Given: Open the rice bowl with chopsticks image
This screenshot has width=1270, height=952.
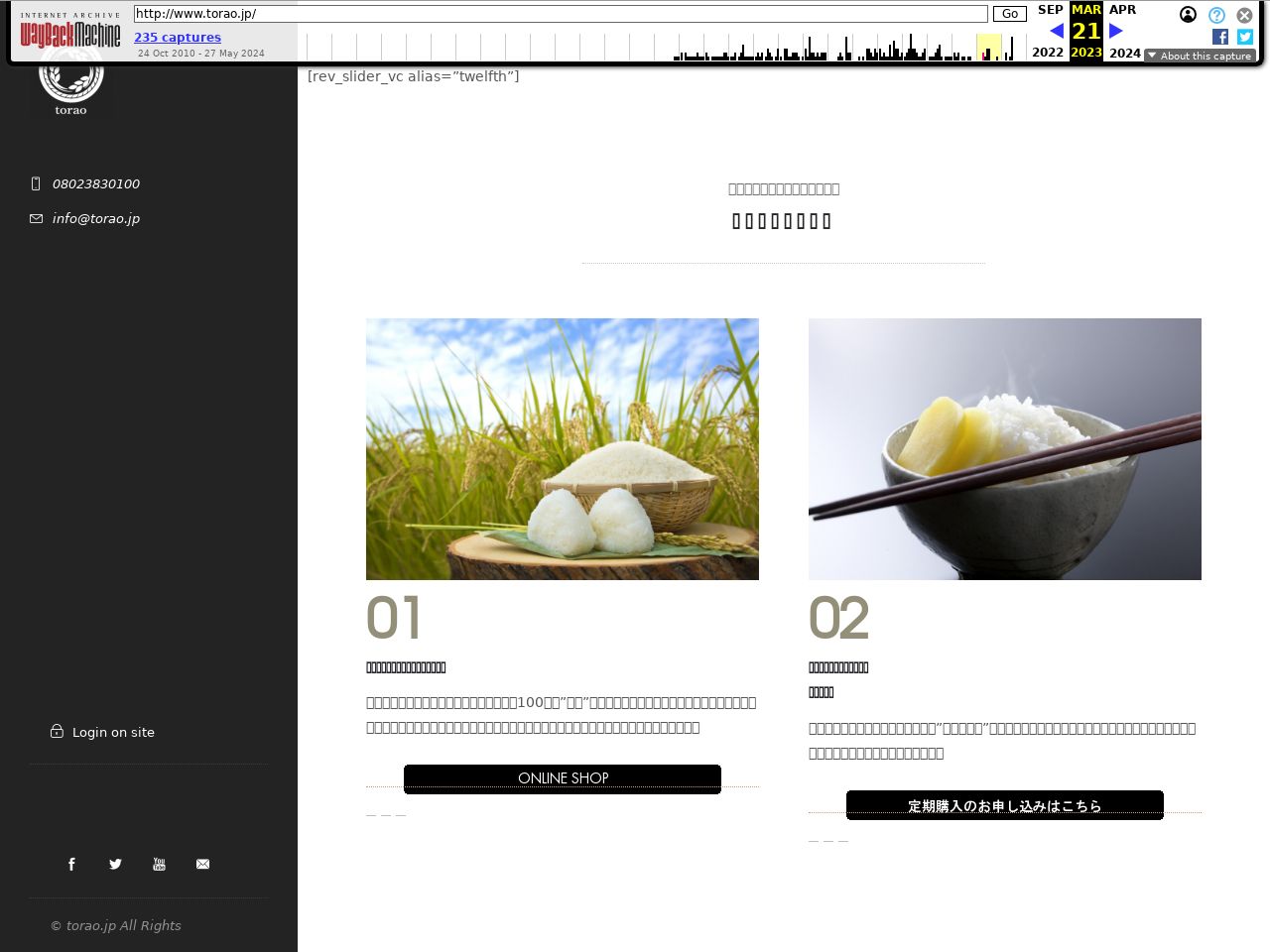Looking at the screenshot, I should 1005,449.
